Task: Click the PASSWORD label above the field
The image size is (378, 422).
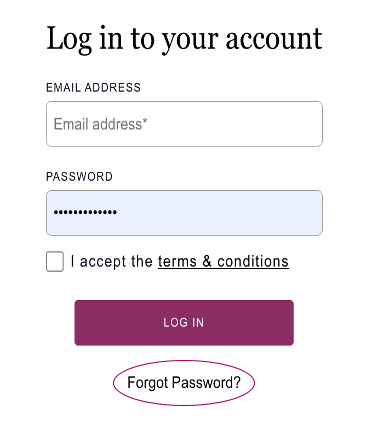Action: point(79,177)
